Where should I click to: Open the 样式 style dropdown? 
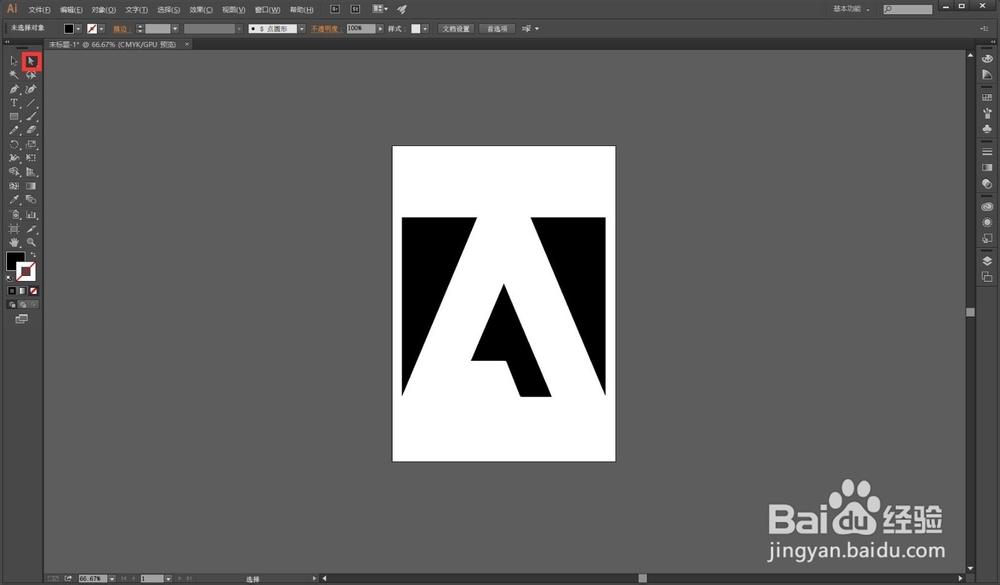(x=425, y=29)
